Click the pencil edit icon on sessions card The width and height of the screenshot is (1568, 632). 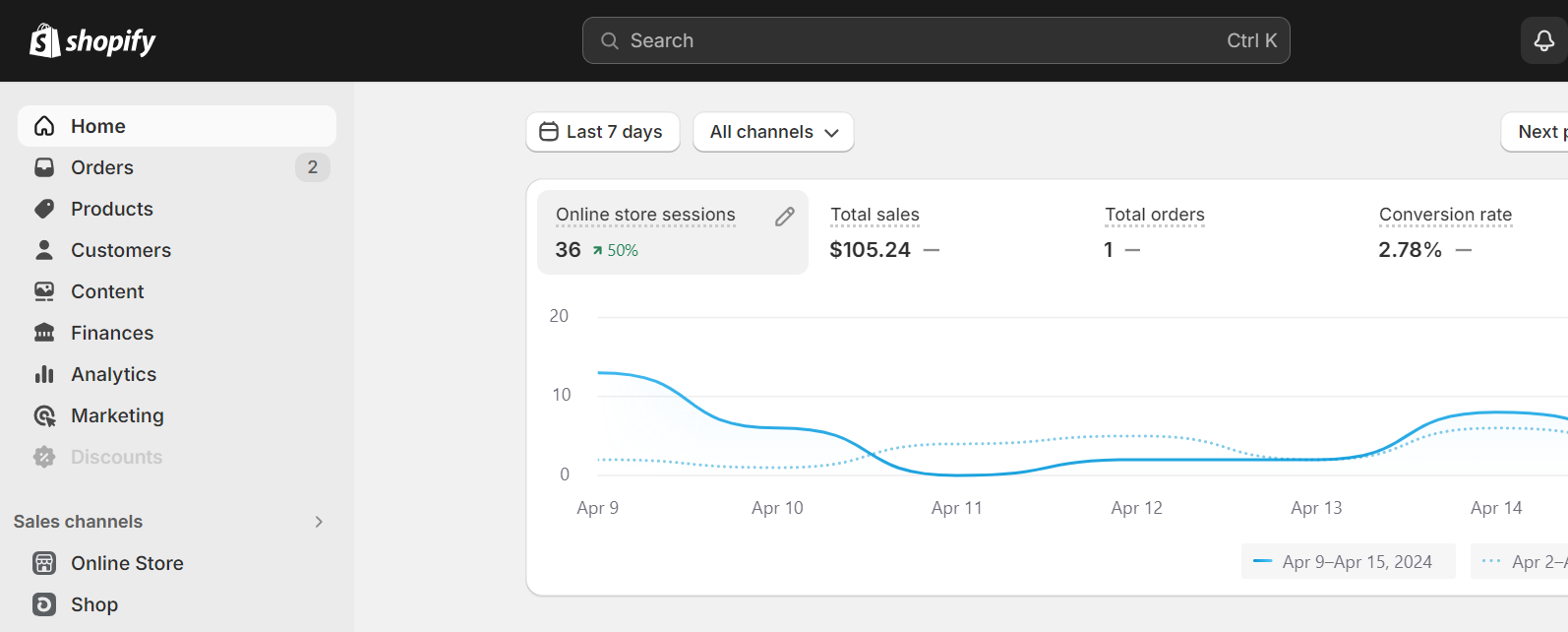coord(784,217)
